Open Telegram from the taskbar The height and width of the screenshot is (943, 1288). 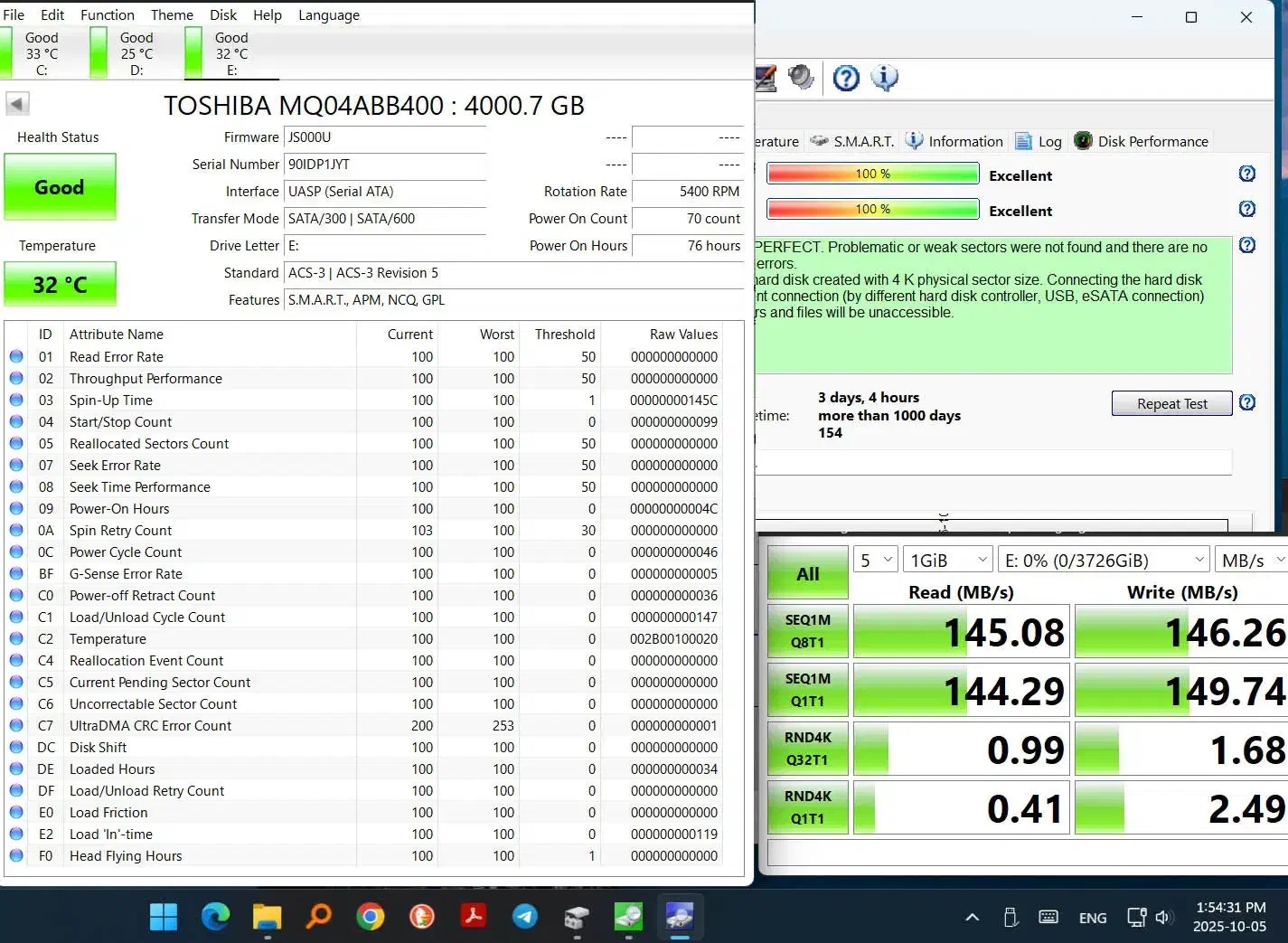(x=524, y=917)
